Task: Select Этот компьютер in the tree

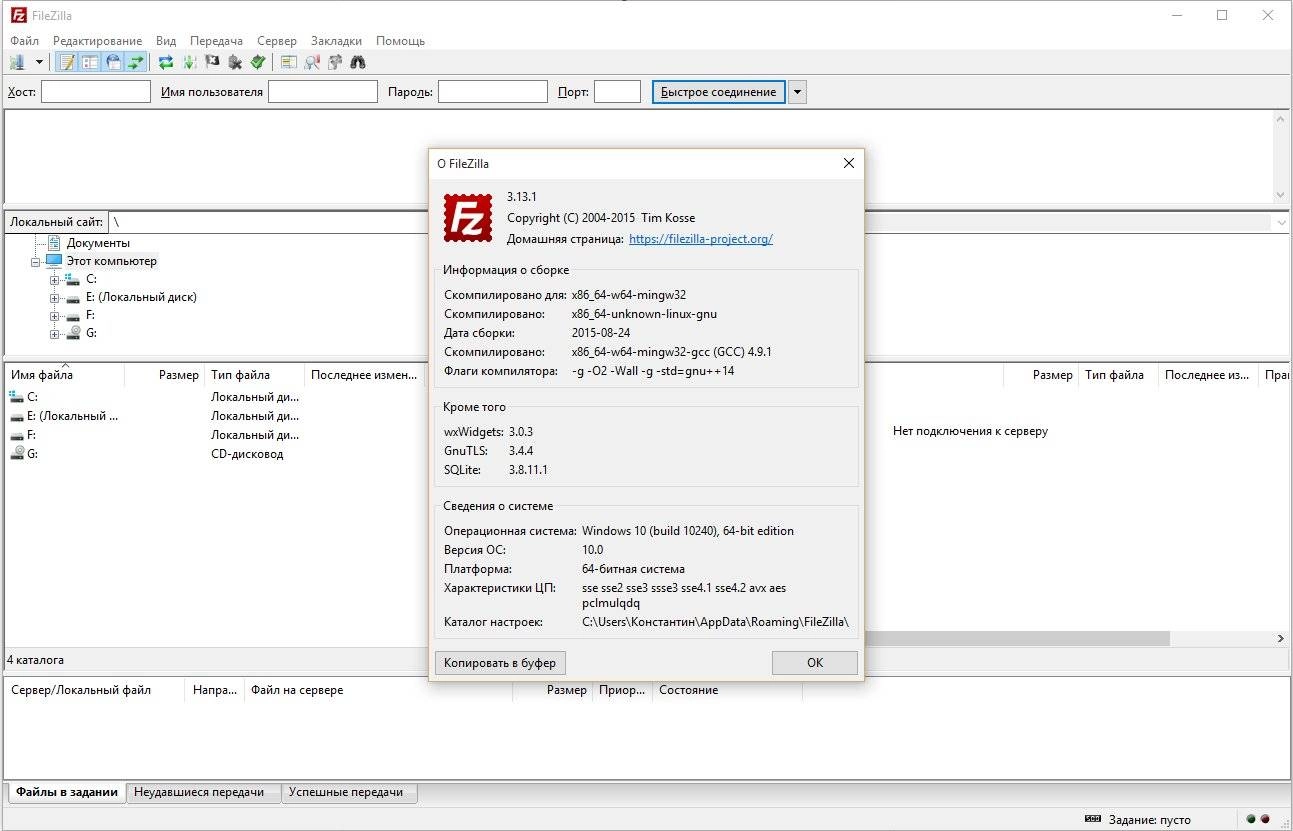Action: (x=111, y=261)
